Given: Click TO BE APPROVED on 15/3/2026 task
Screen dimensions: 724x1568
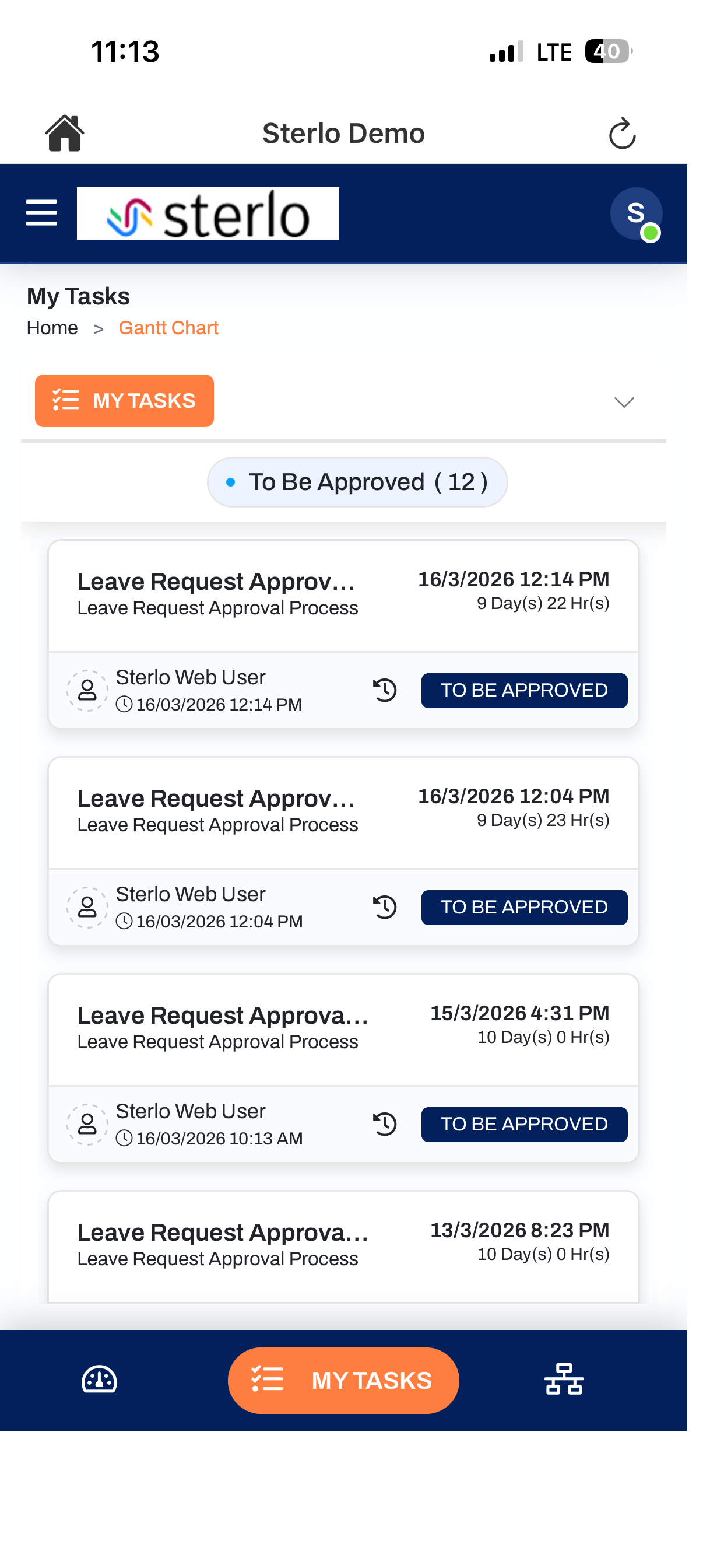Looking at the screenshot, I should point(525,1123).
